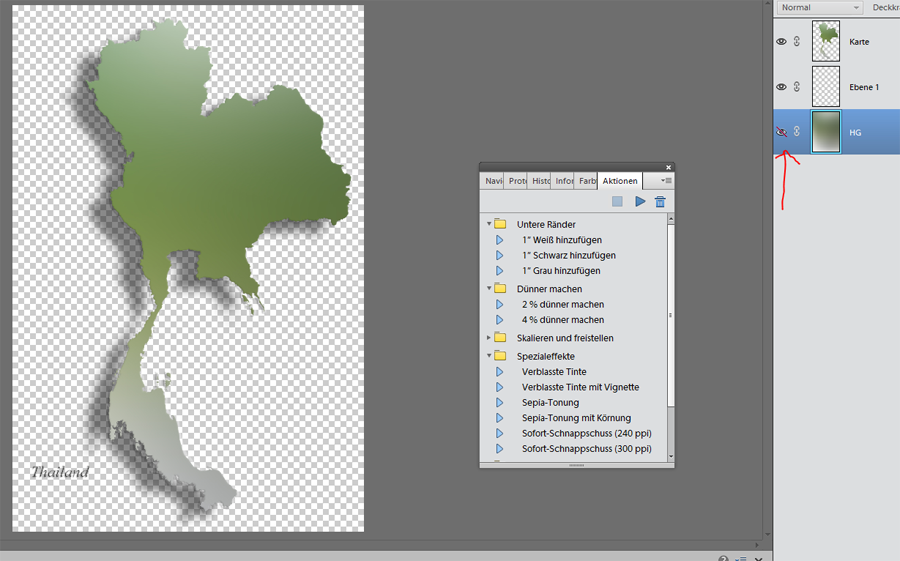Play the selected action
This screenshot has width=900, height=561.
coord(640,202)
